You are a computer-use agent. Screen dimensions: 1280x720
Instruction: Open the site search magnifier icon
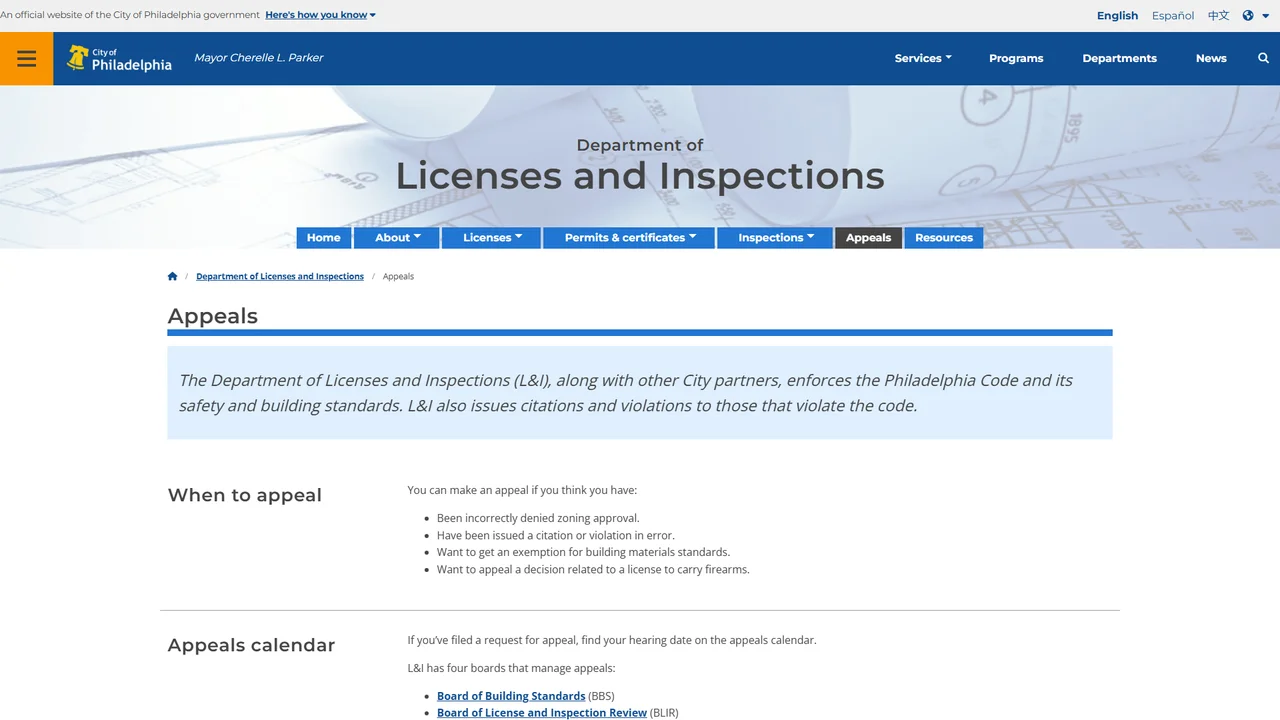[x=1263, y=58]
